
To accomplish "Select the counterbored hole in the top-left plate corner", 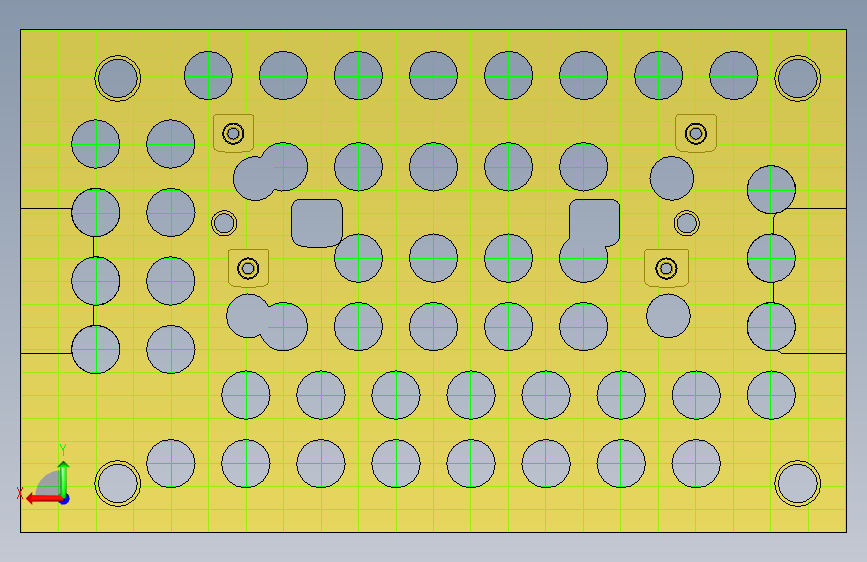I will click(117, 78).
